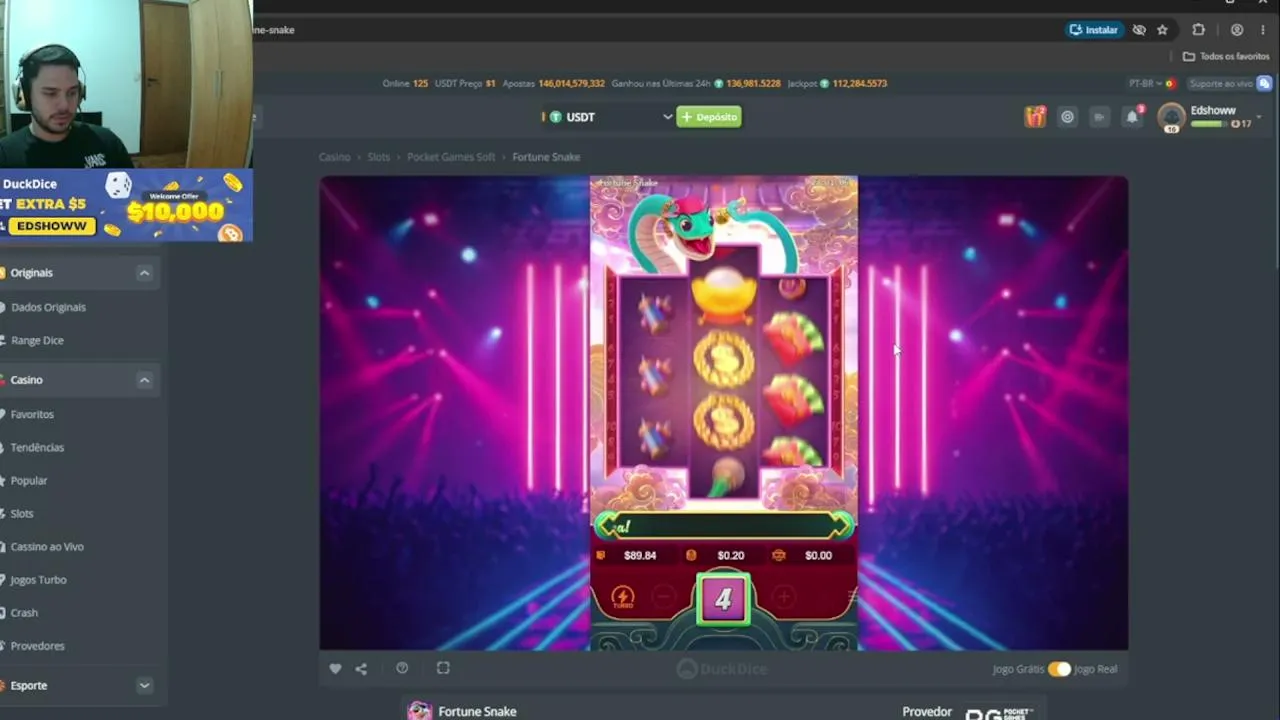Click the PG Pocket Games provider logo
The height and width of the screenshot is (720, 1280).
(998, 713)
